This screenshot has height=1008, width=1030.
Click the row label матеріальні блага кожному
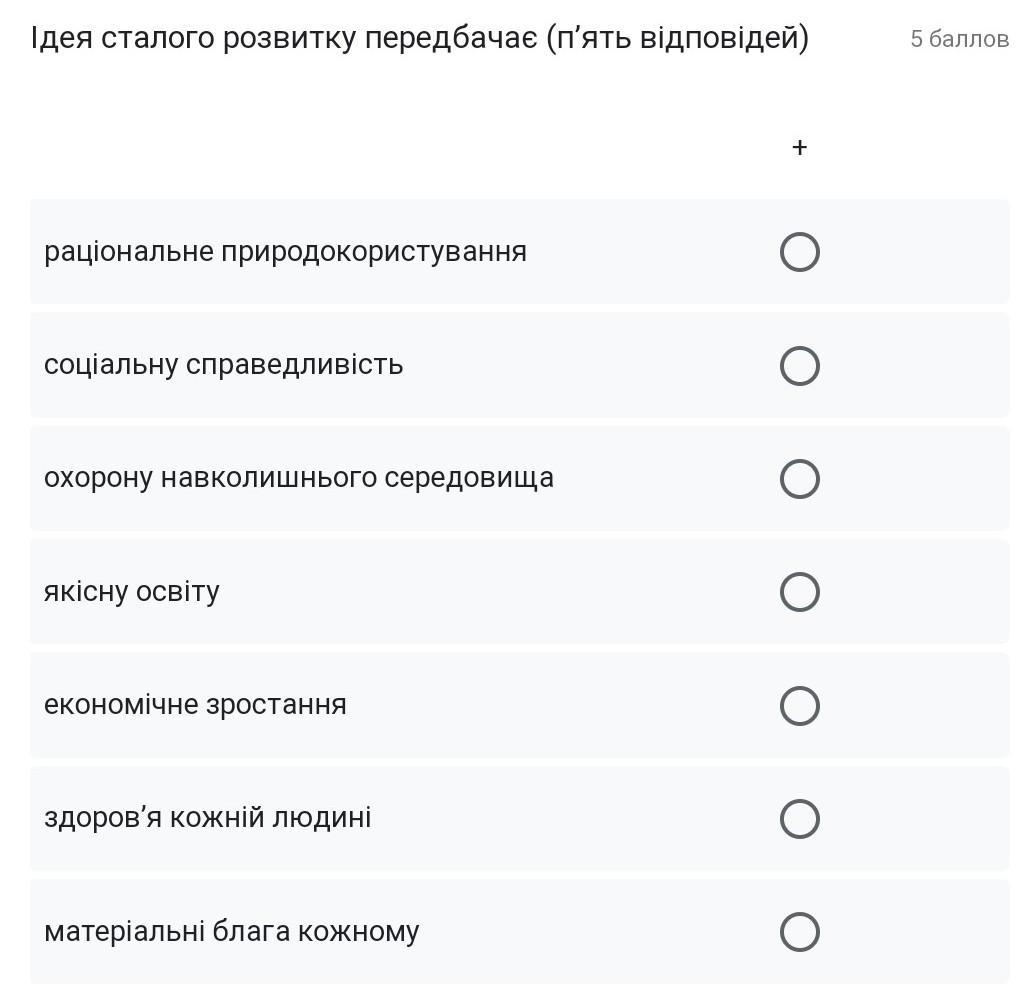[231, 932]
